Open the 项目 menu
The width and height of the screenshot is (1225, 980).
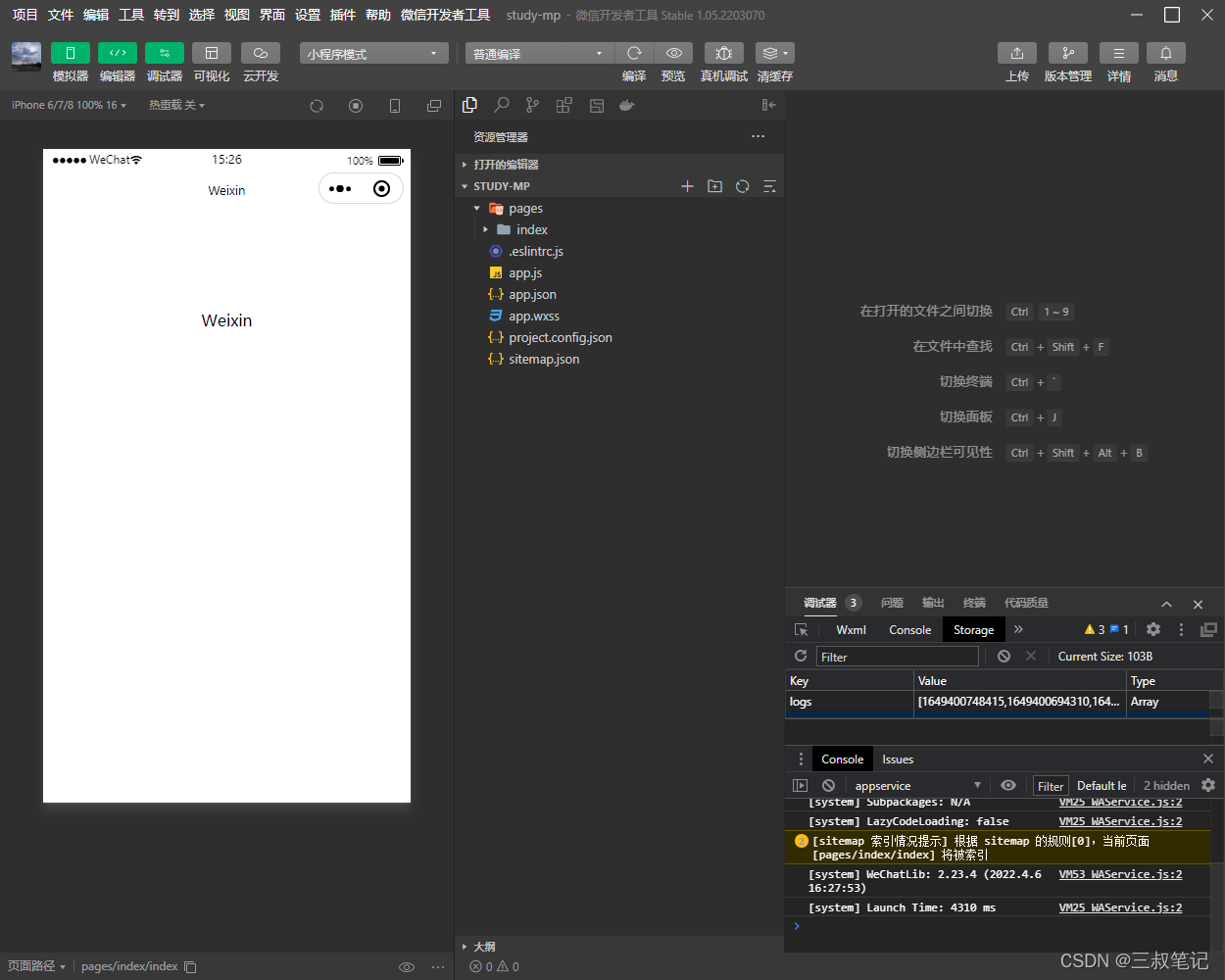25,15
